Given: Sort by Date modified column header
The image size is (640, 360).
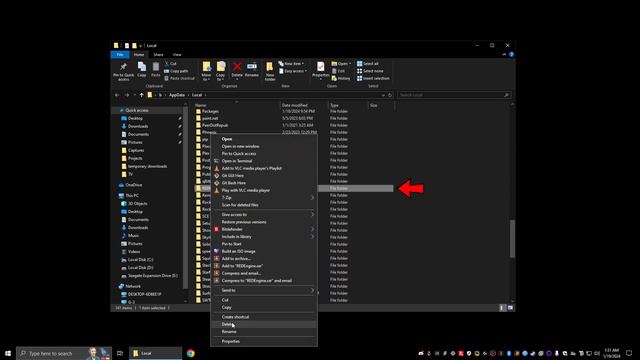Looking at the screenshot, I should [304, 105].
